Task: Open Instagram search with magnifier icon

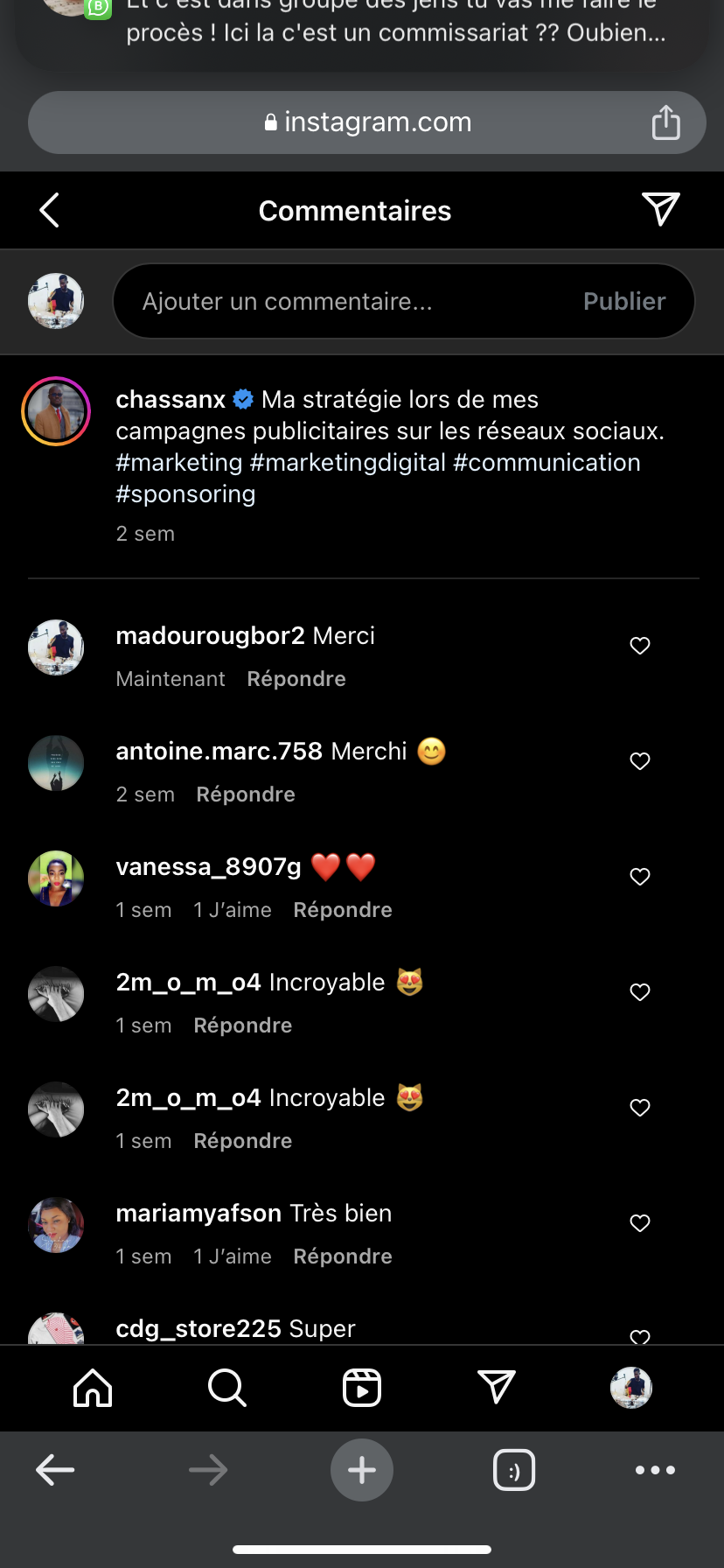Action: pyautogui.click(x=227, y=1388)
